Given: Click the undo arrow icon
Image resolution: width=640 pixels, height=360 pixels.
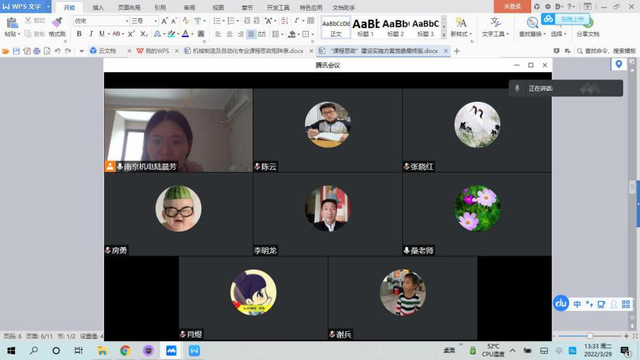Looking at the screenshot, I should tap(58, 51).
